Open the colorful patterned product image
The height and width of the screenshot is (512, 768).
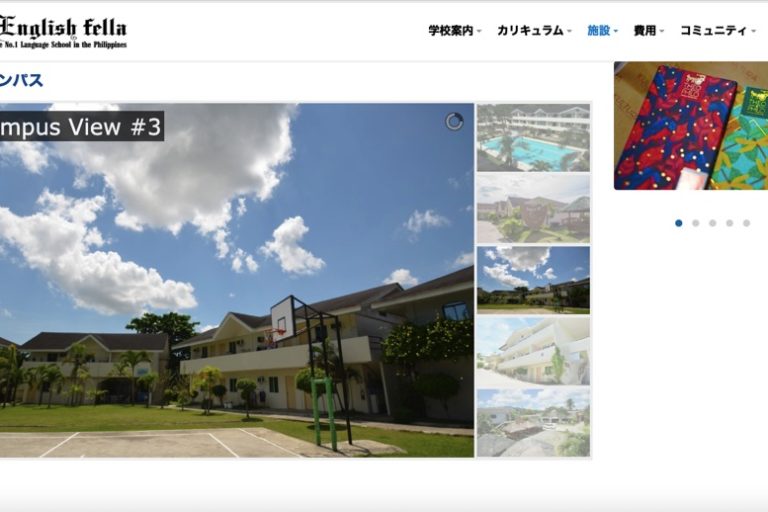[x=690, y=126]
